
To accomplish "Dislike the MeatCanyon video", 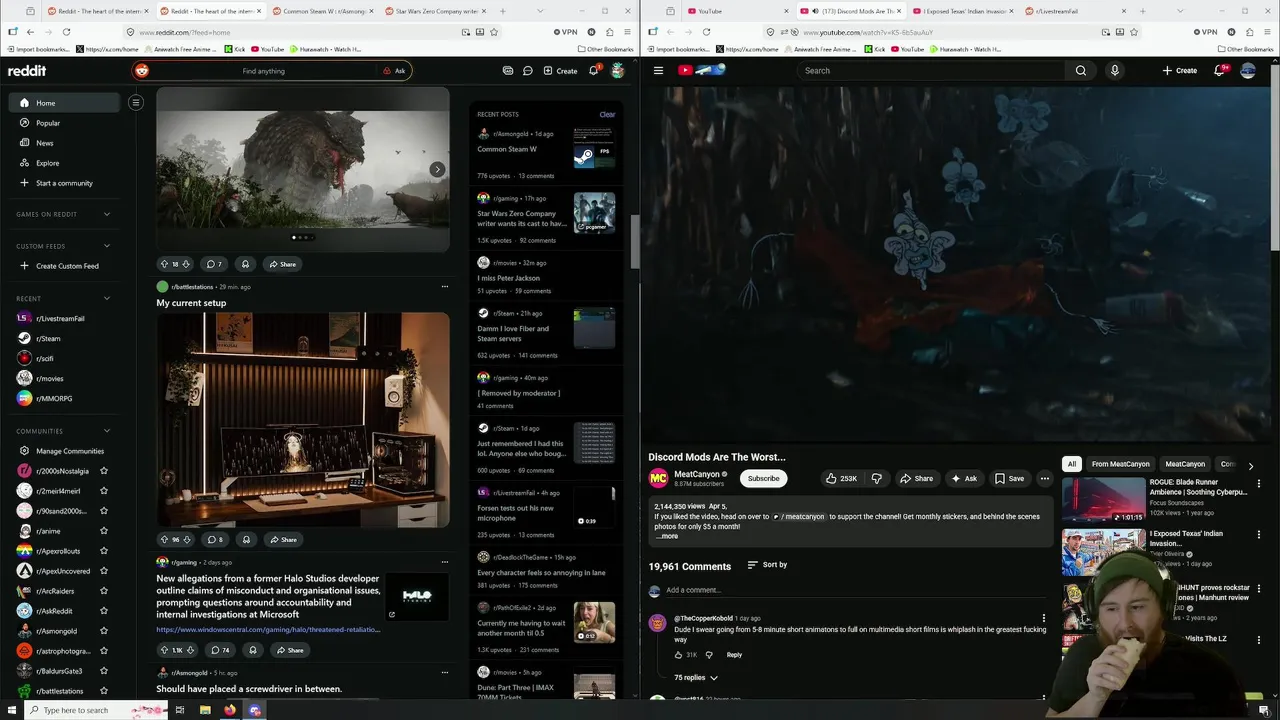I will click(x=876, y=478).
